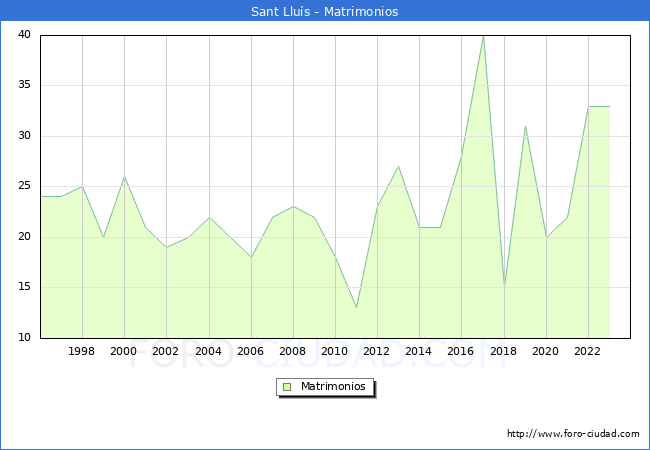The width and height of the screenshot is (650, 450).
Task: Click the chart title 'Sant Lluís - Matrimonios'
Action: [325, 12]
